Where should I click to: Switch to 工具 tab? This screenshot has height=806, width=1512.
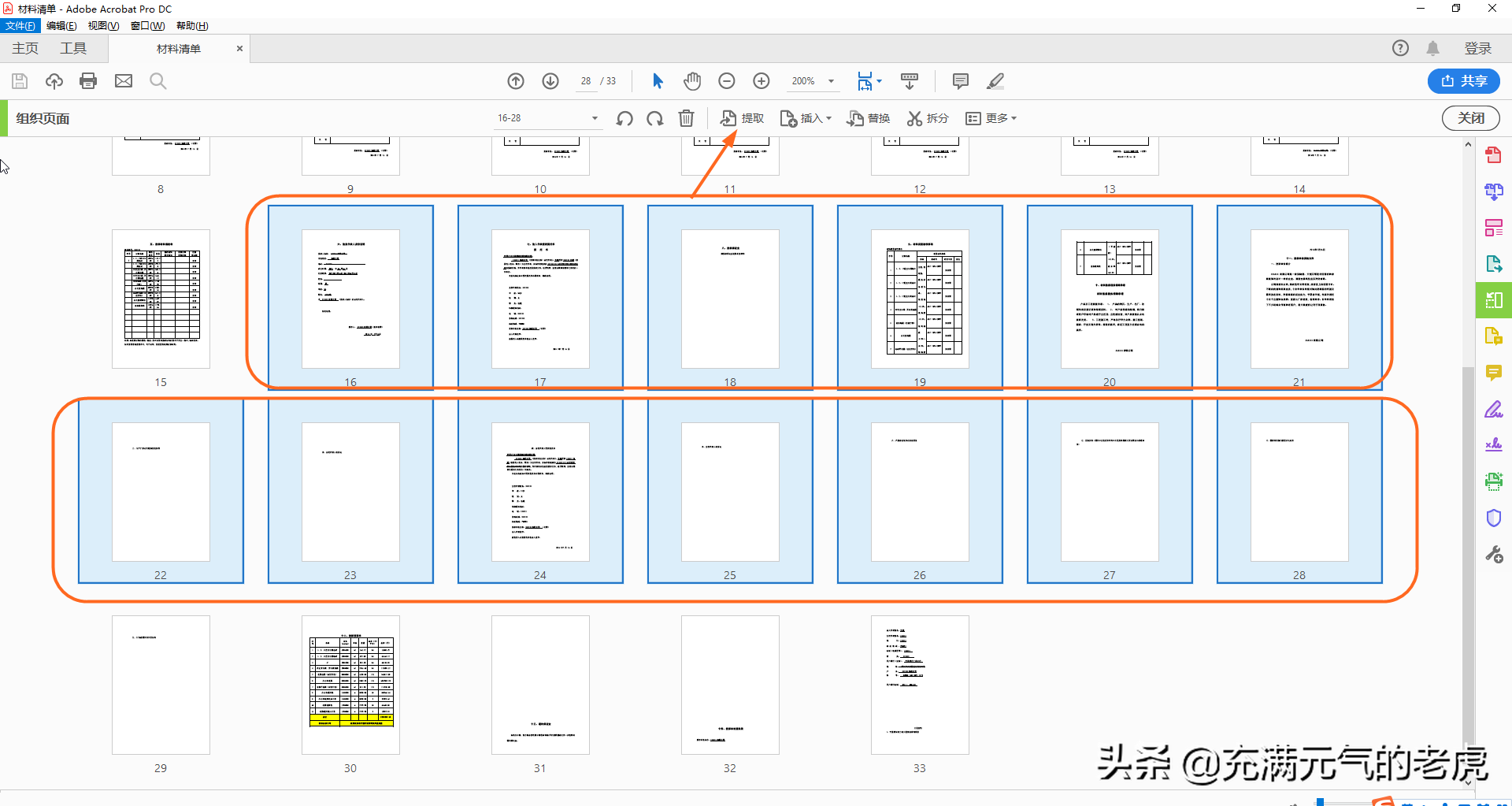click(73, 48)
